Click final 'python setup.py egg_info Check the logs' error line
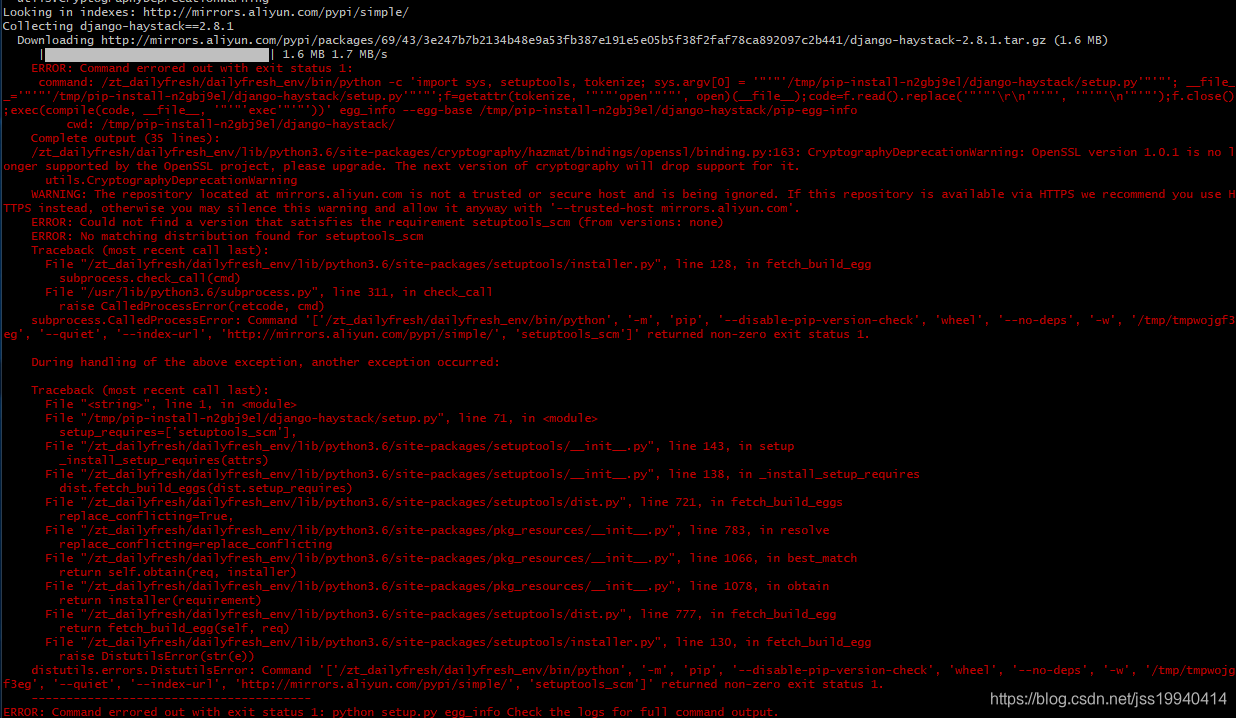The height and width of the screenshot is (718, 1237). (x=390, y=712)
